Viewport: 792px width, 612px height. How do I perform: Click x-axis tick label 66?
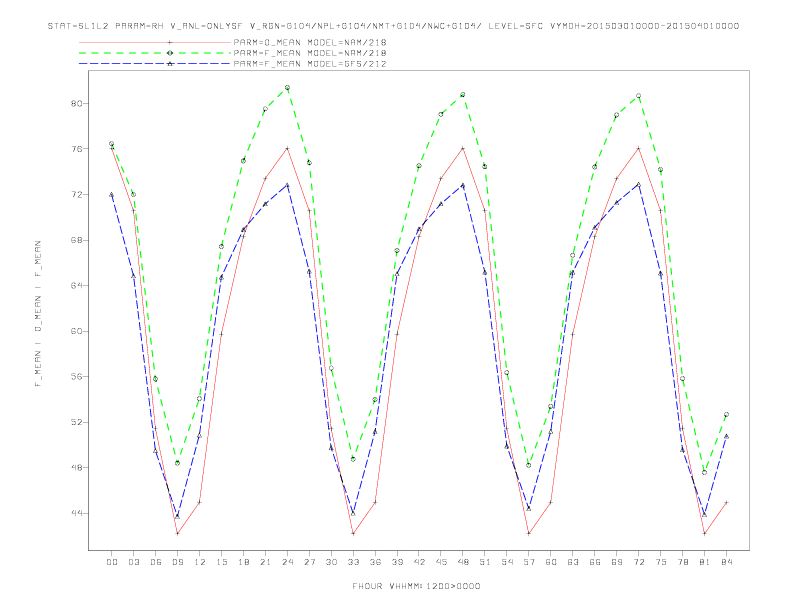click(595, 562)
